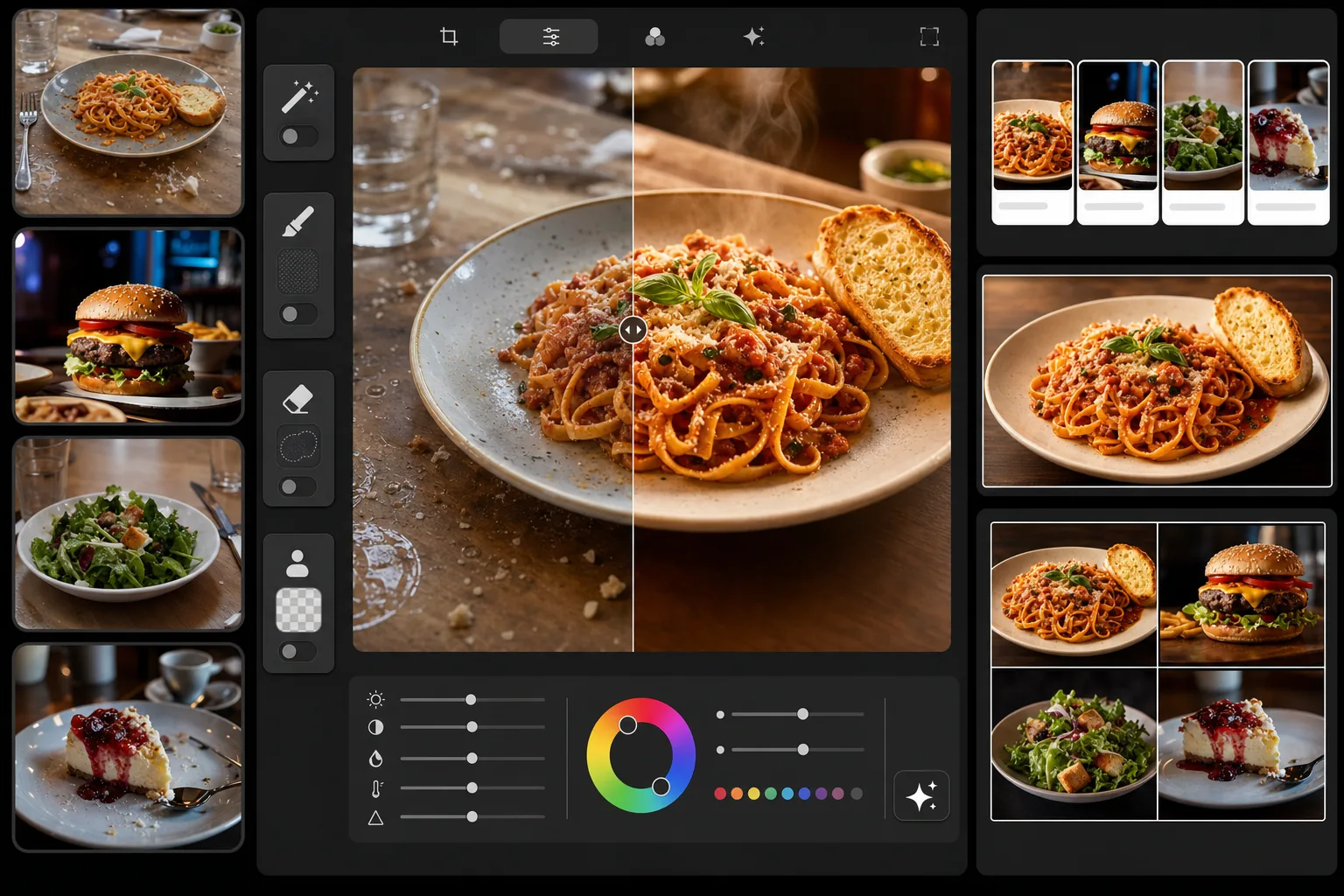Click the large enhanced pasta preview

pos(1157,381)
